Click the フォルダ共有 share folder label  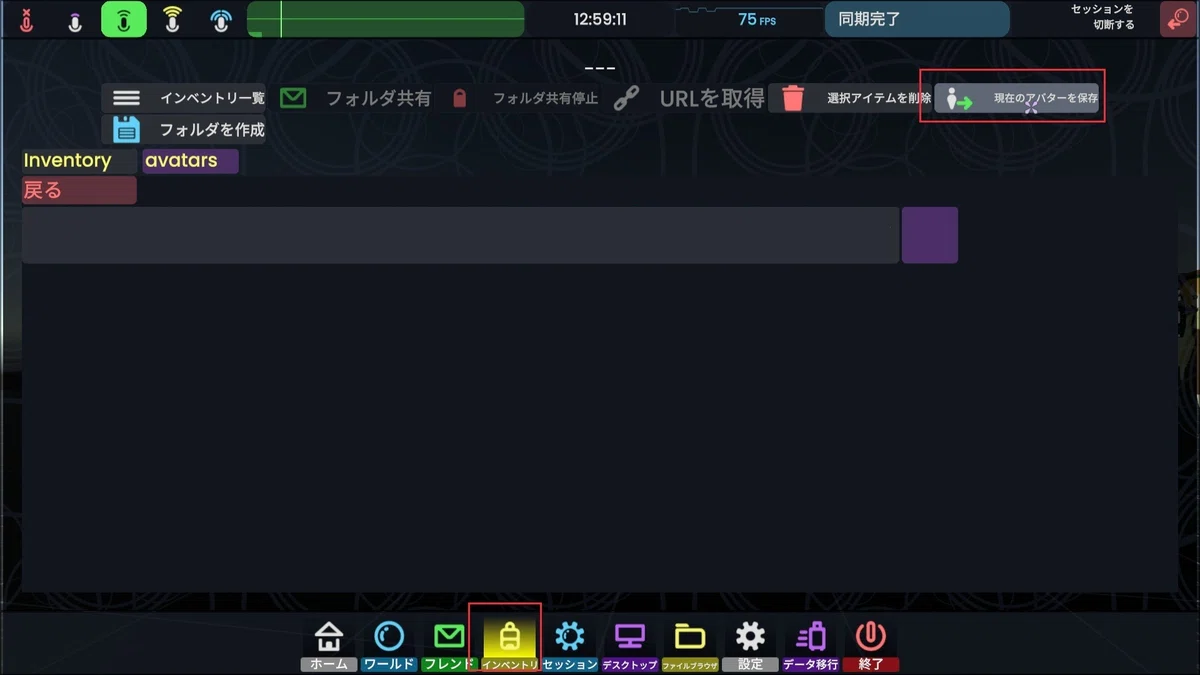tap(378, 98)
